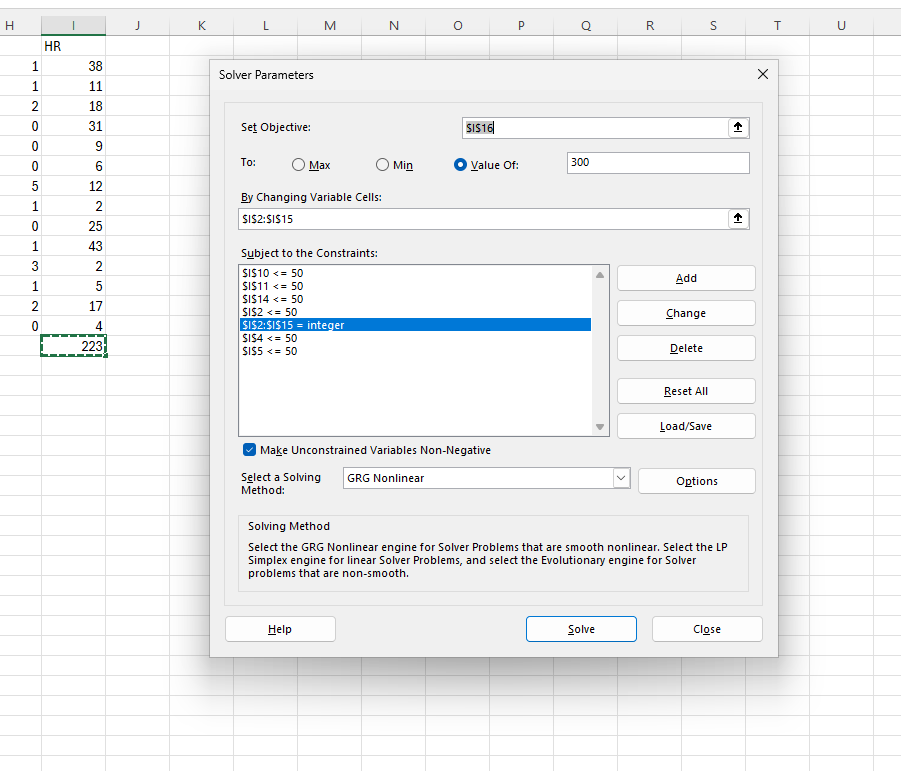Click the cell with value 25
The width and height of the screenshot is (901, 771).
[x=73, y=226]
